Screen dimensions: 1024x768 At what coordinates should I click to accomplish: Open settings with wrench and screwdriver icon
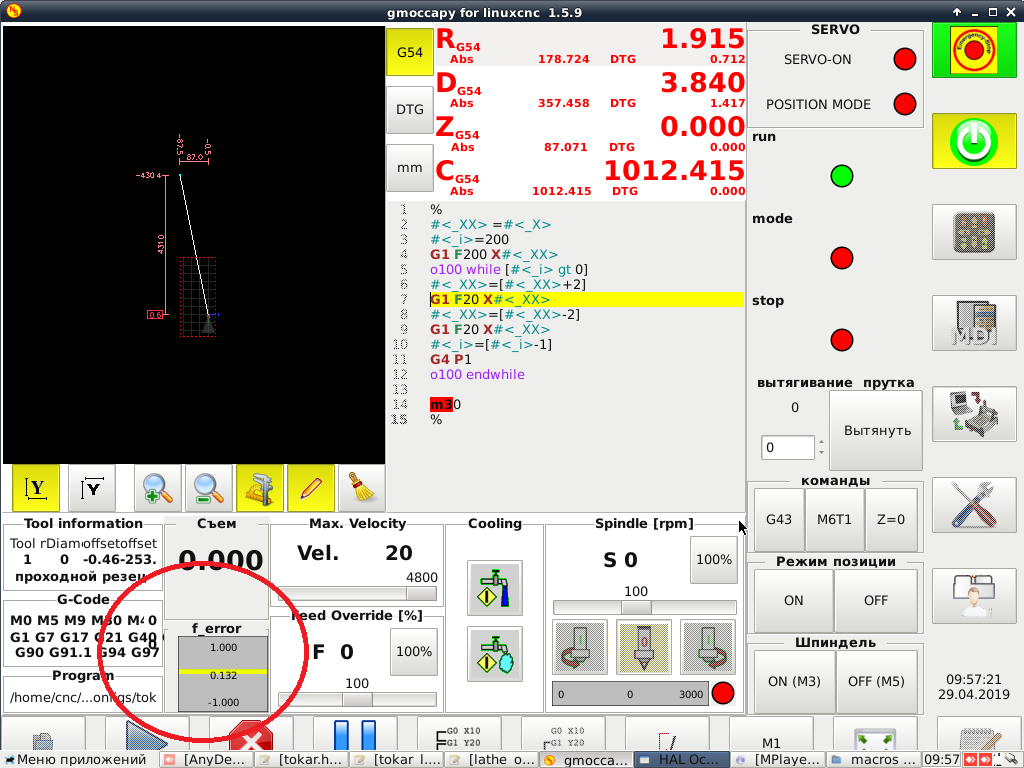[974, 505]
